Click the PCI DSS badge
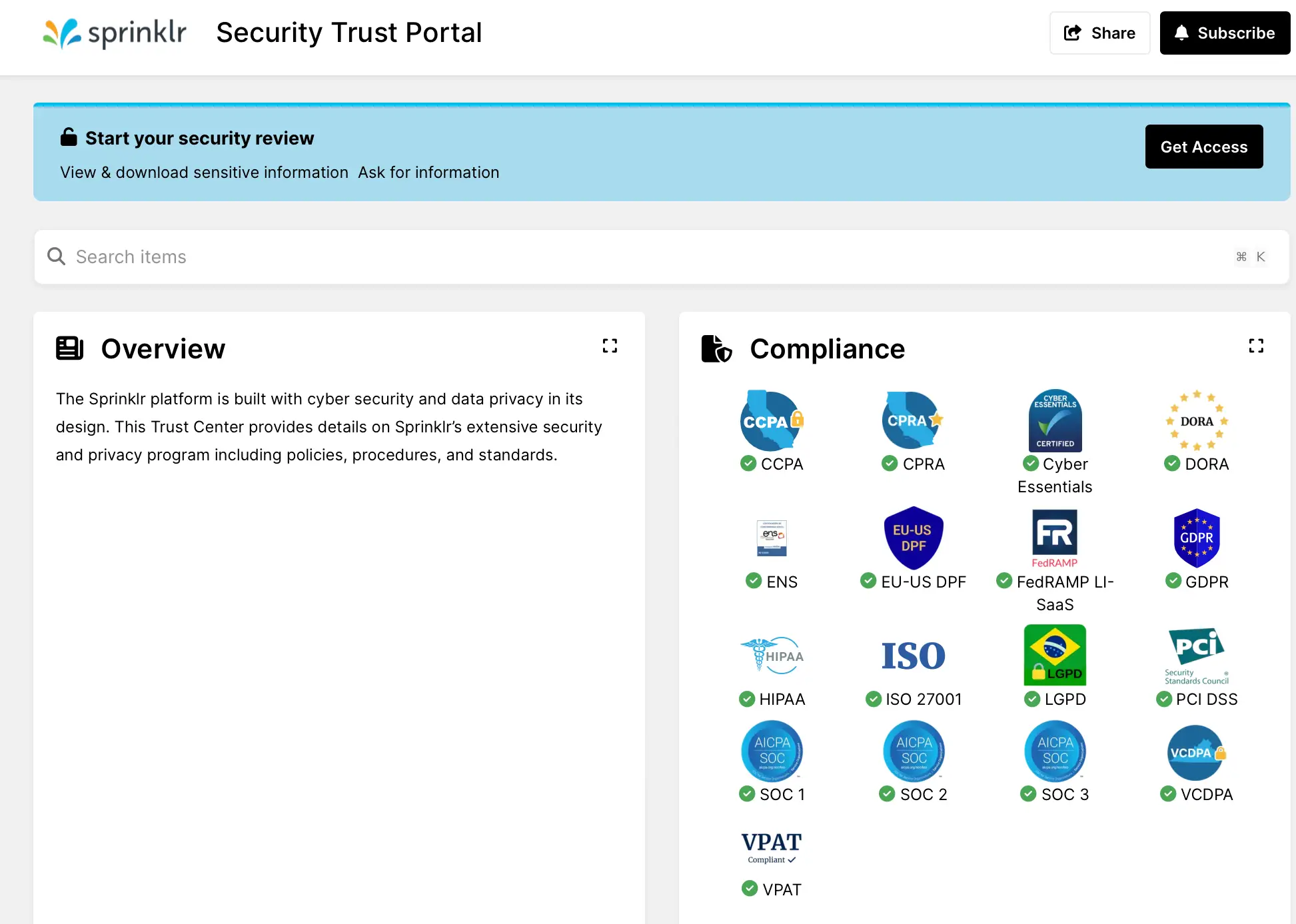The image size is (1296, 924). tap(1196, 656)
